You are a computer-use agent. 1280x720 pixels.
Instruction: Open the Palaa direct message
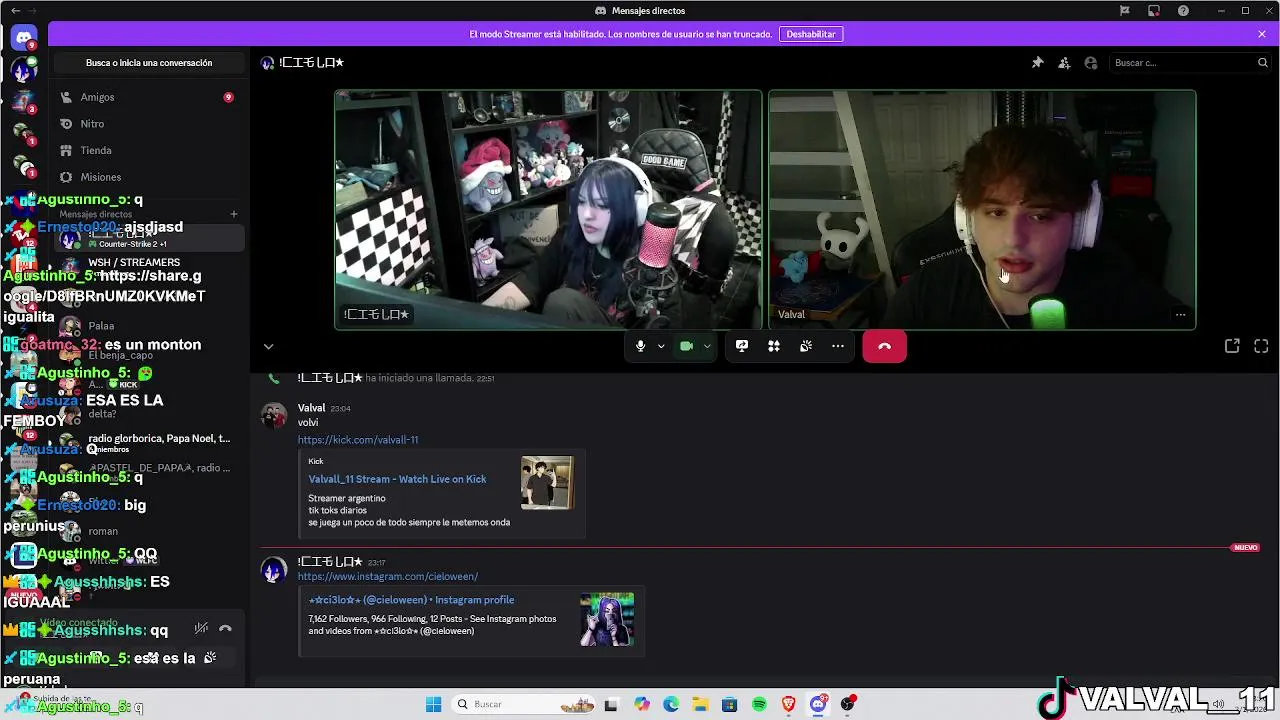pos(148,326)
